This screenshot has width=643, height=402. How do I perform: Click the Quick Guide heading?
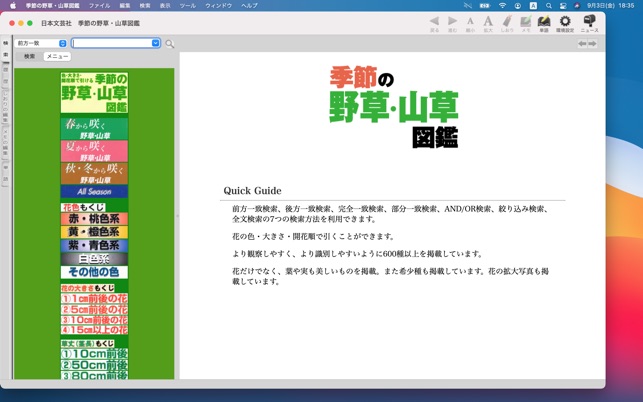point(252,191)
